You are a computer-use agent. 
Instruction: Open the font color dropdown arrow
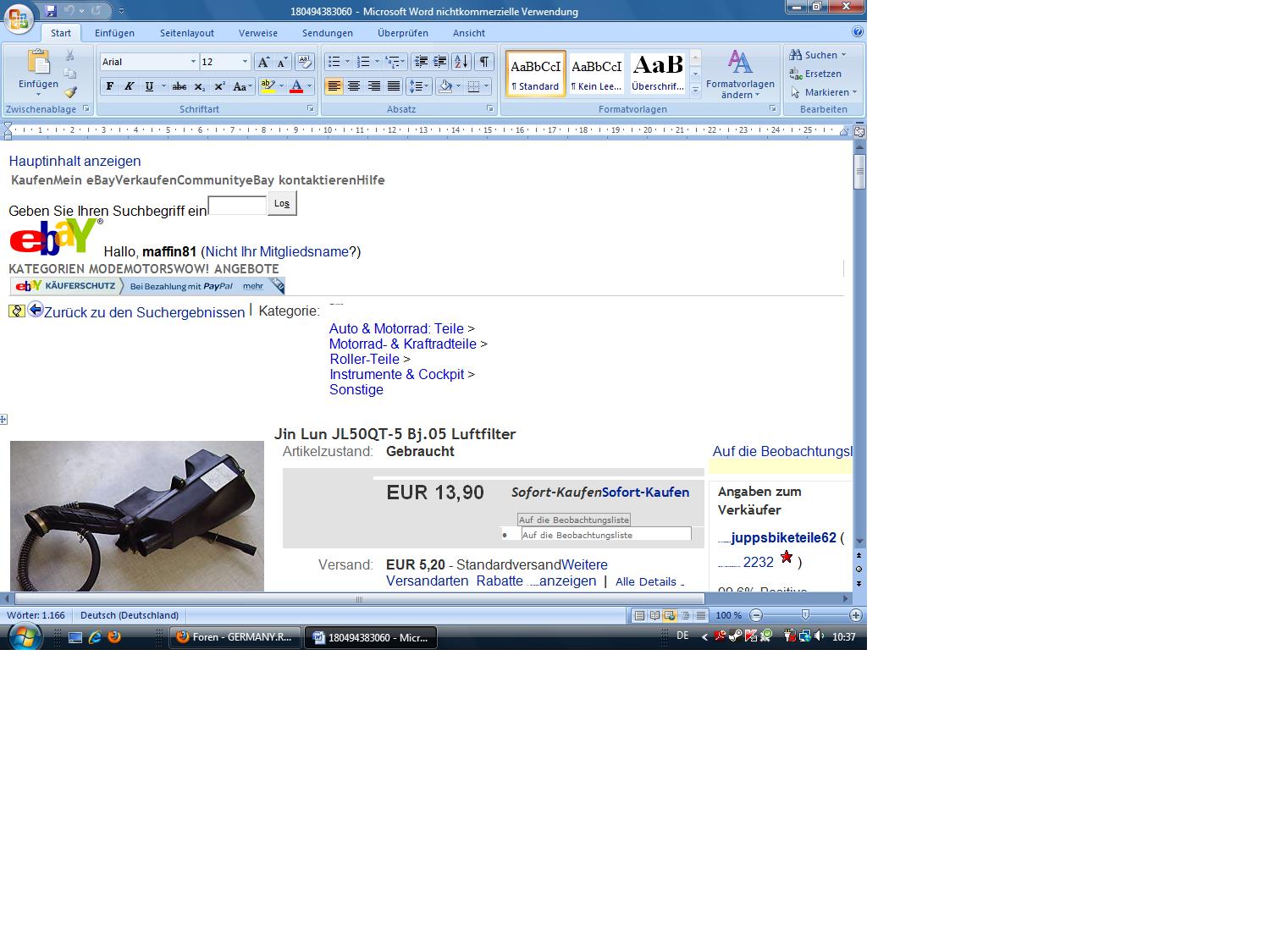click(309, 86)
